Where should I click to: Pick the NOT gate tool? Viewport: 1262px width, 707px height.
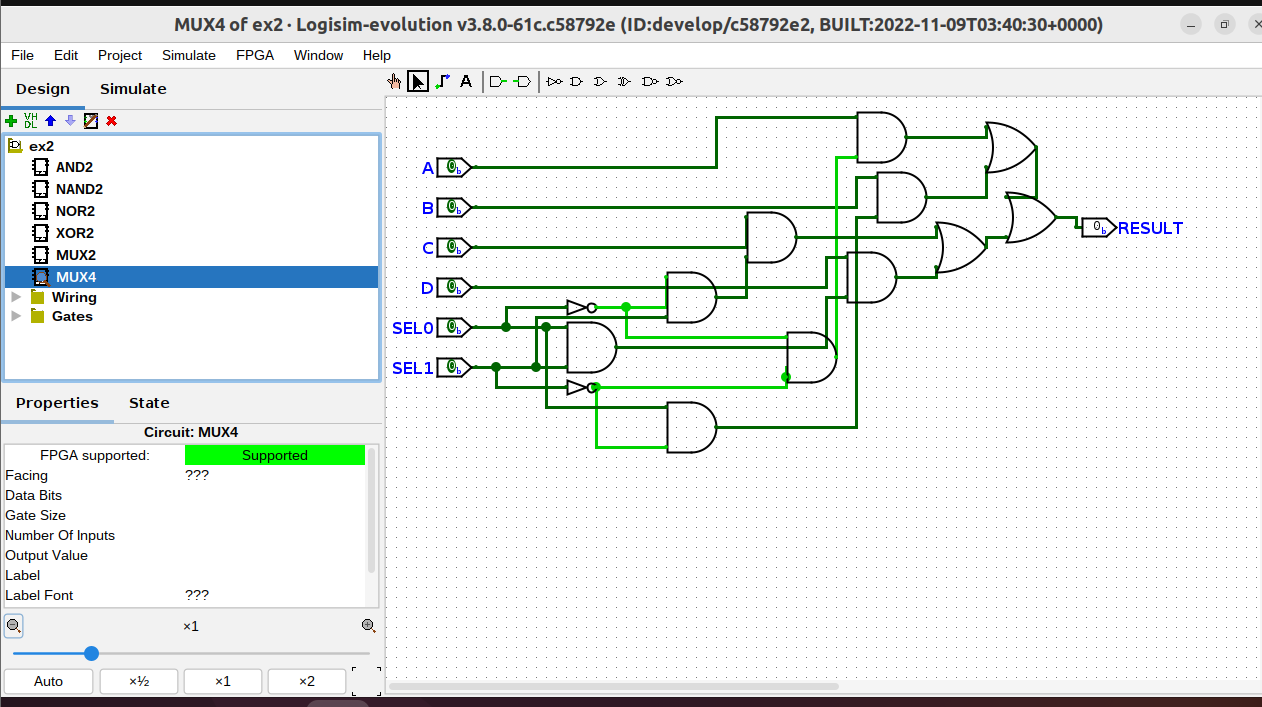click(555, 81)
